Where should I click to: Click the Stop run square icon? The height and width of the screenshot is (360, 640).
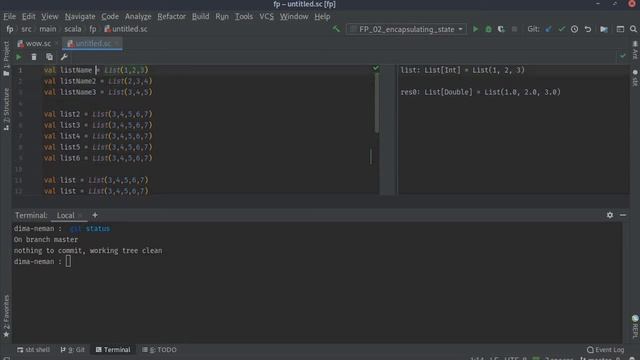pos(514,29)
